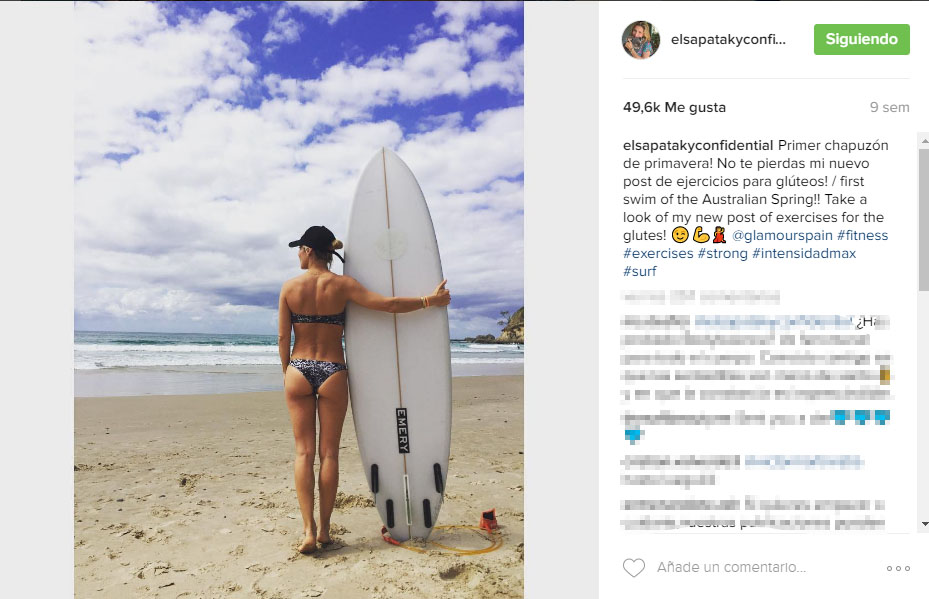Open the #exercises hashtag
This screenshot has width=929, height=599.
tap(658, 253)
